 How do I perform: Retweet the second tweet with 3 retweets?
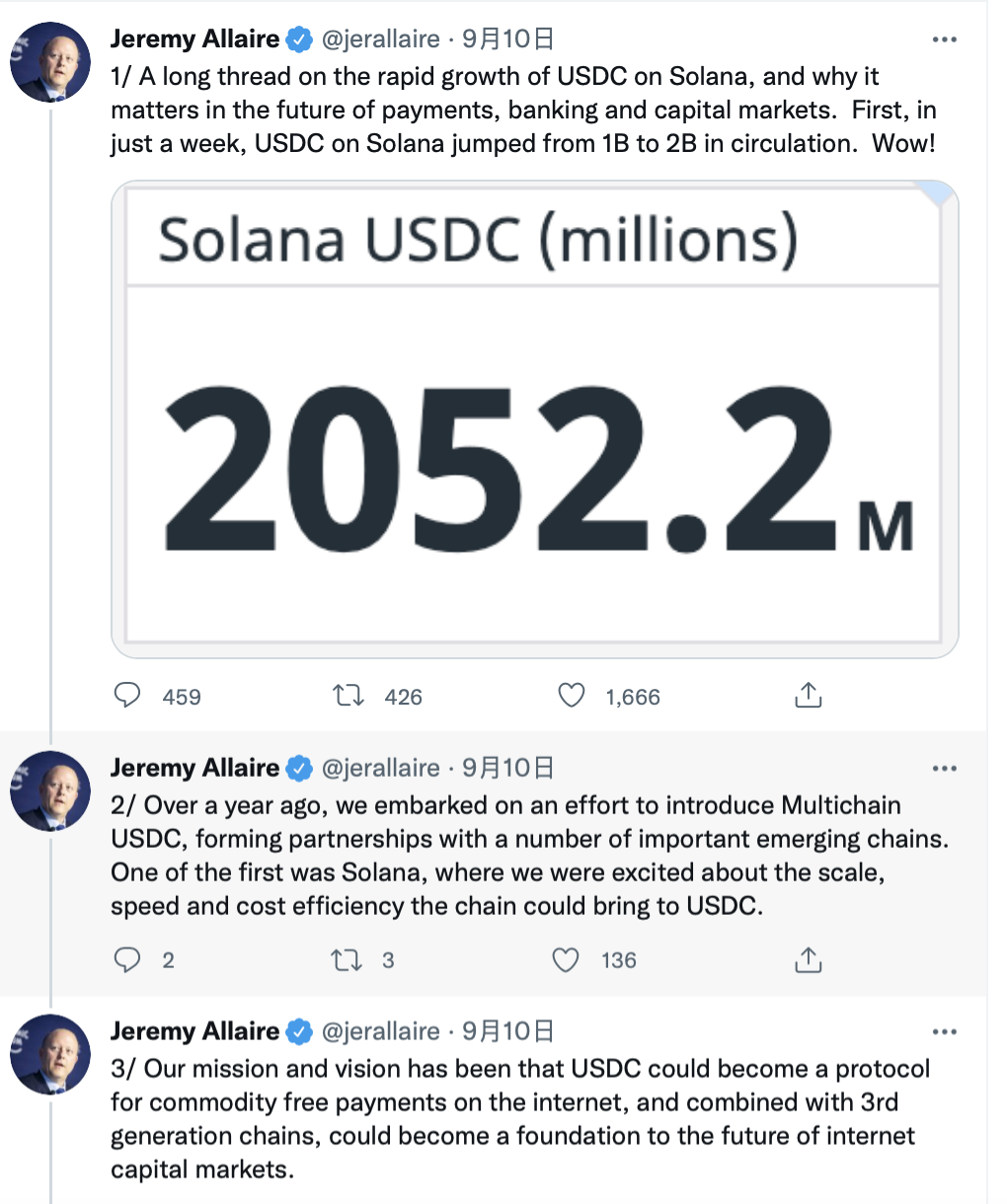point(347,960)
